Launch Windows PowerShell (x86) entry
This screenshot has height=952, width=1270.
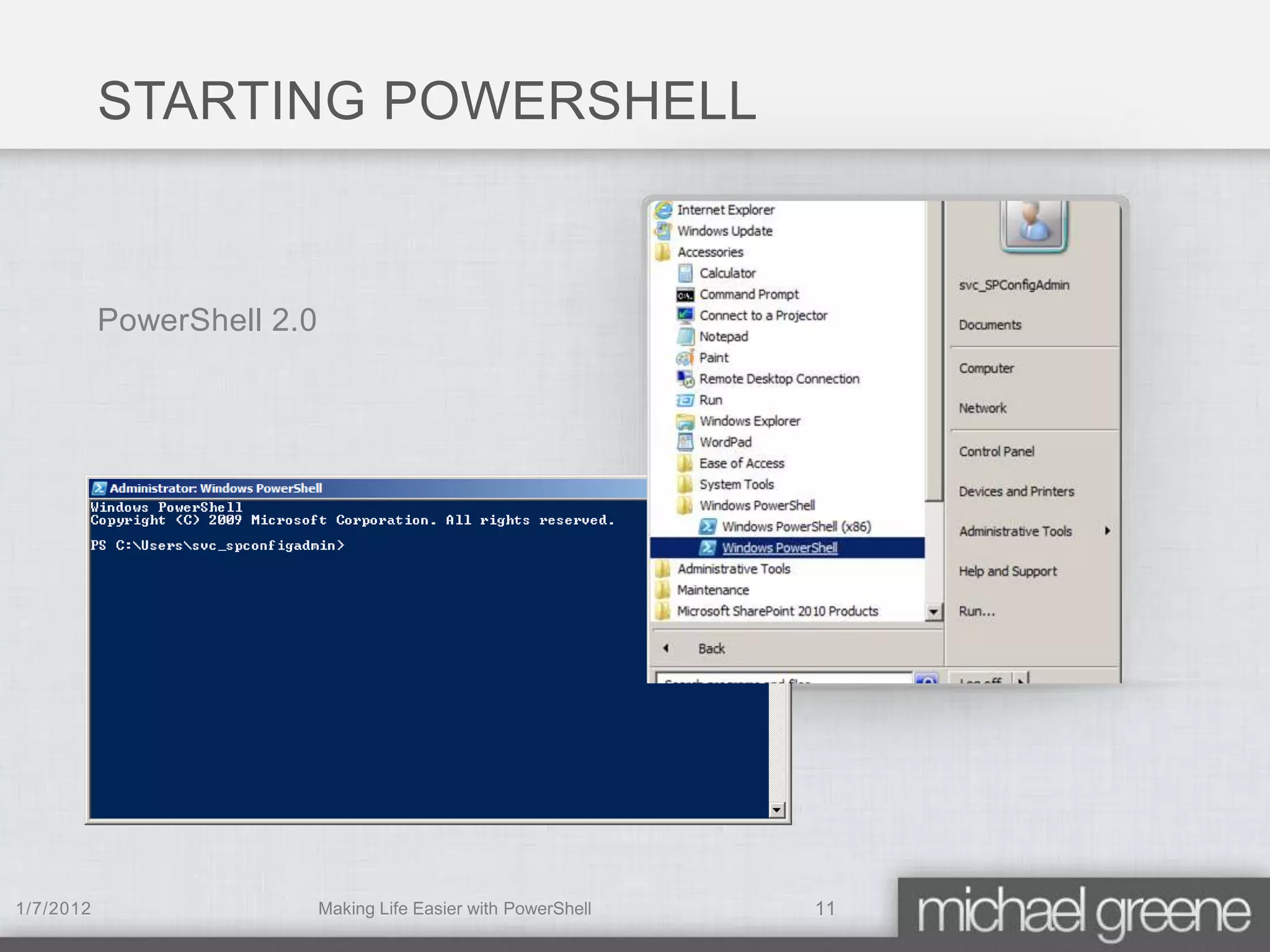[x=796, y=527]
